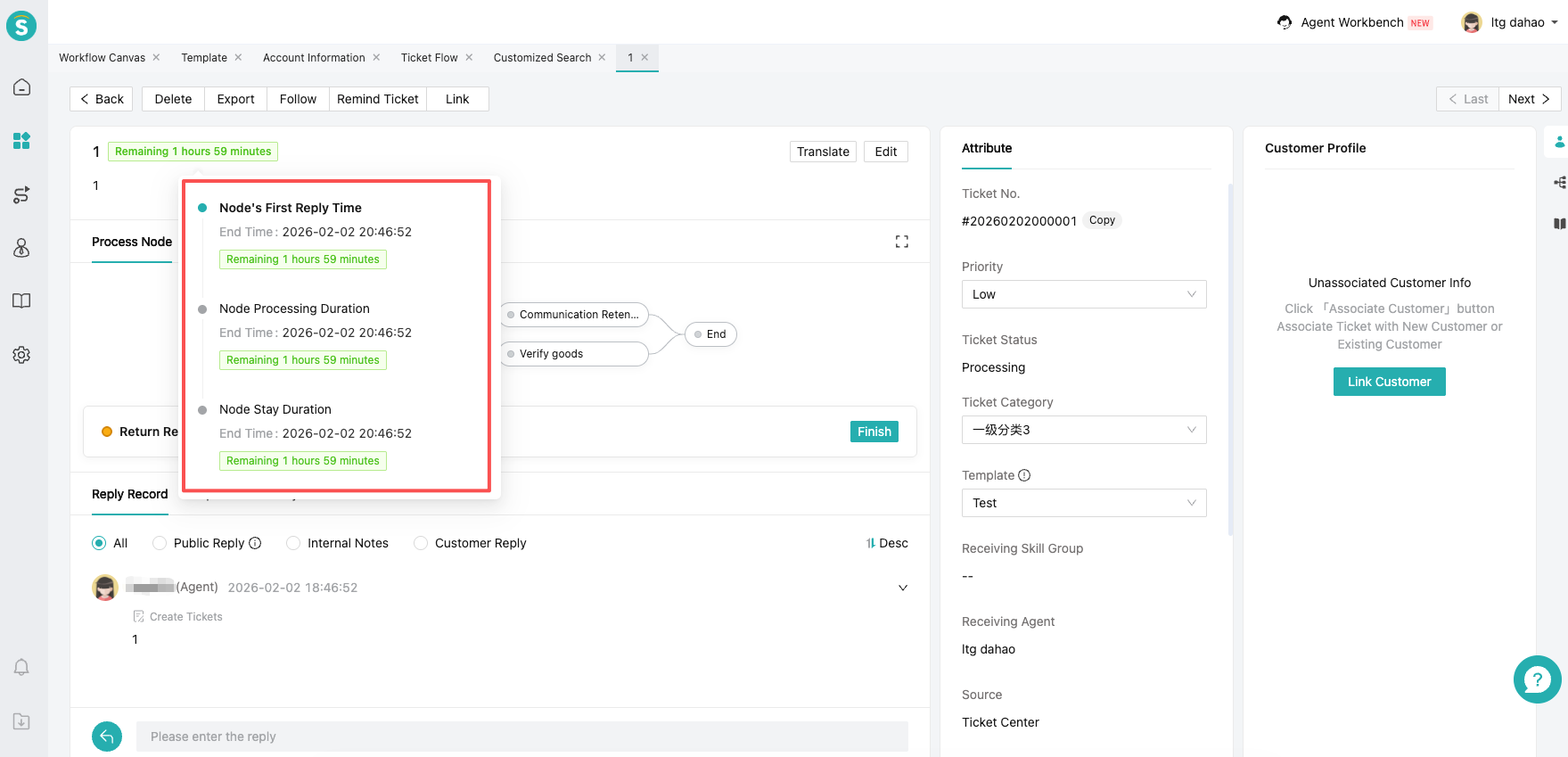Open the help chat bubble
This screenshot has height=757, width=1568.
point(1537,679)
